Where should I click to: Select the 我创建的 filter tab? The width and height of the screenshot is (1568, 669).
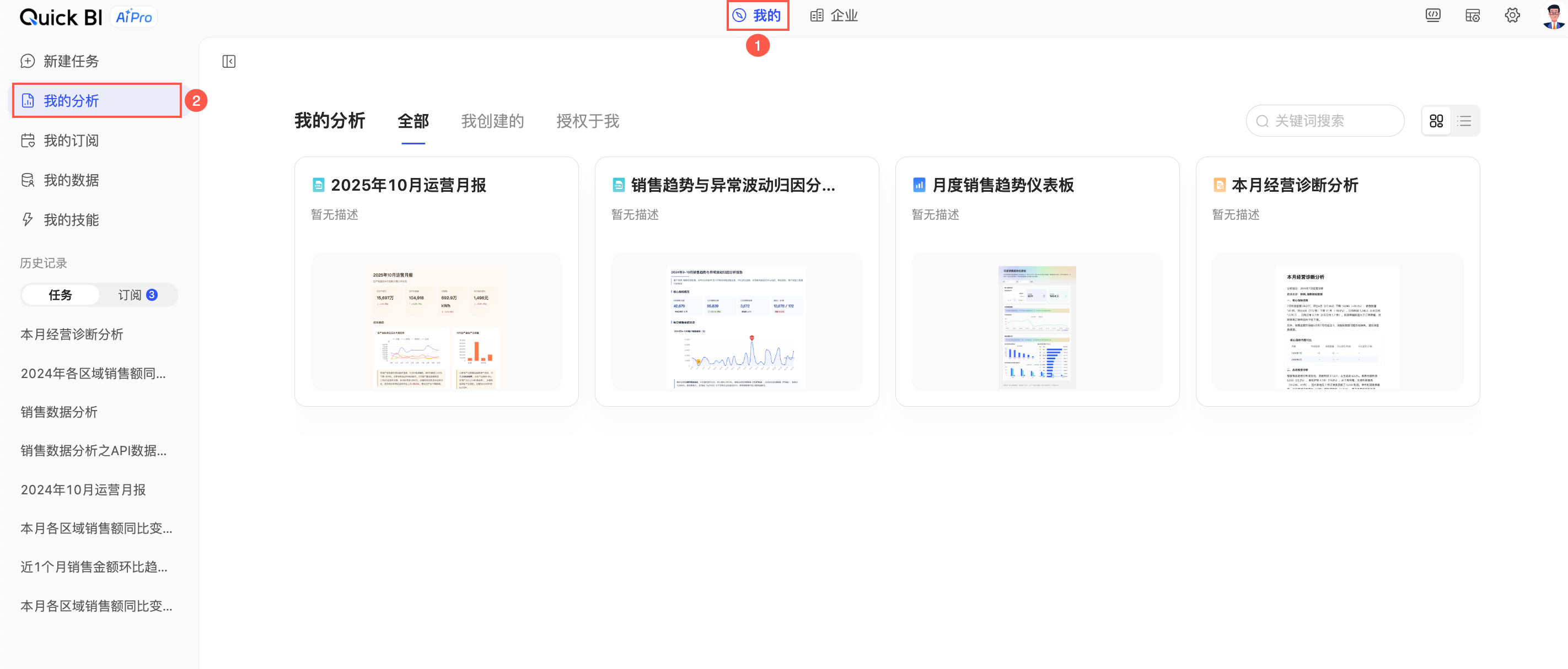[x=492, y=121]
